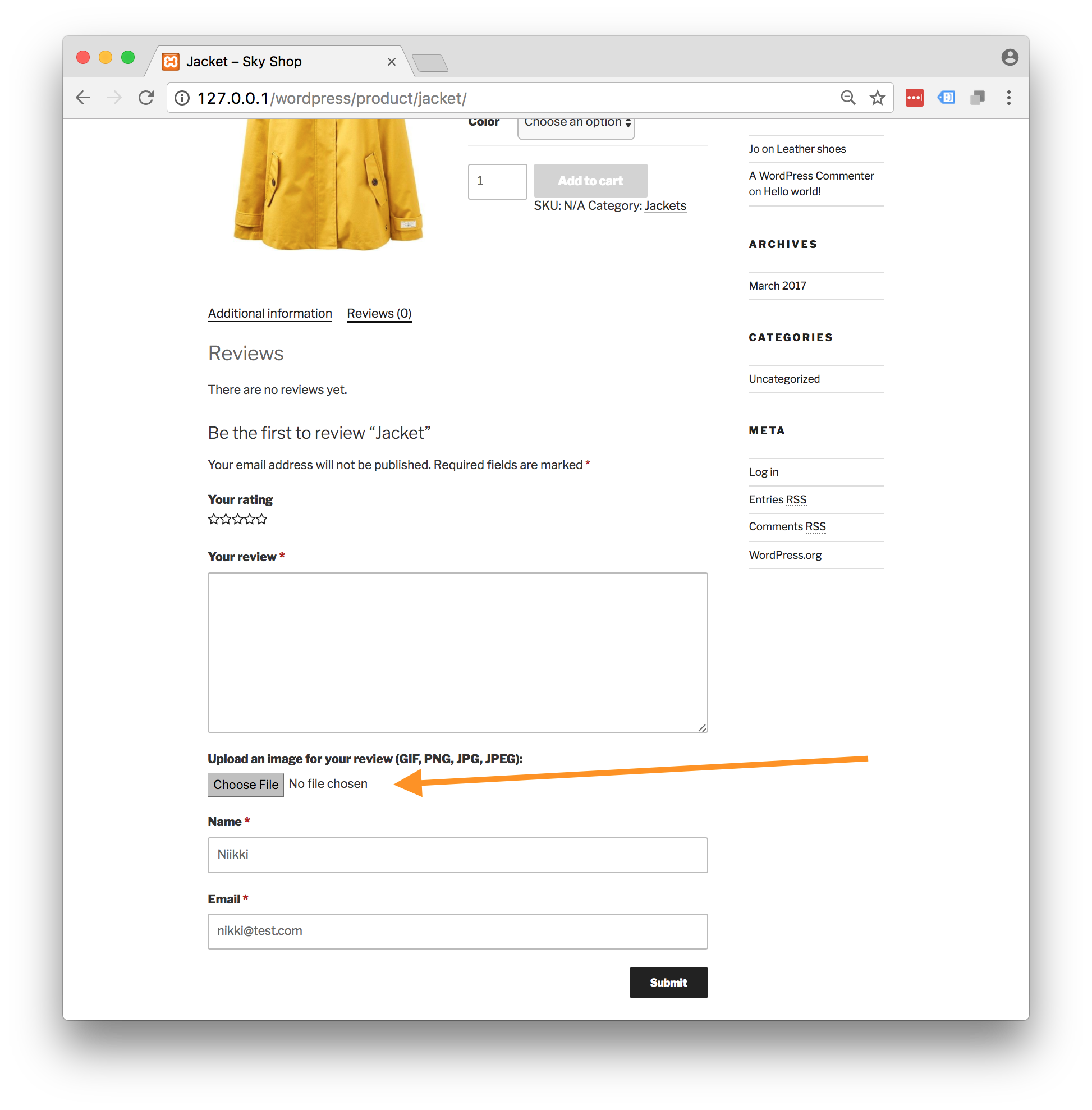Click the site info icon before URL

click(182, 98)
